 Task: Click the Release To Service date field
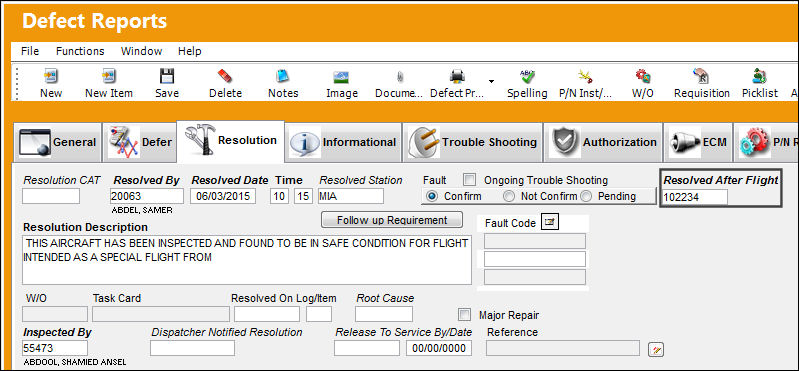tap(439, 348)
